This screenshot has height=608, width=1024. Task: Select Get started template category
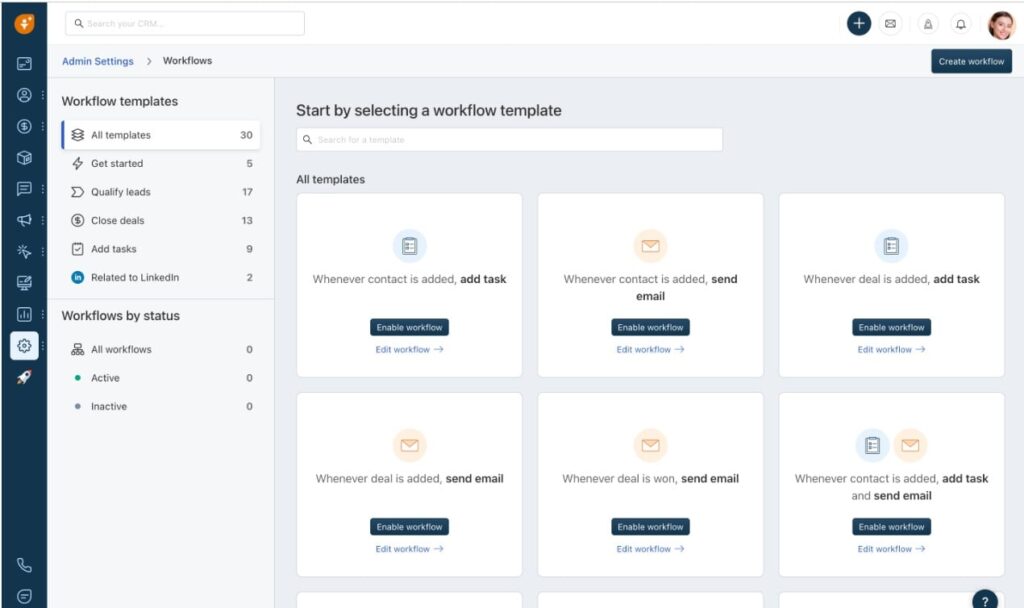161,163
